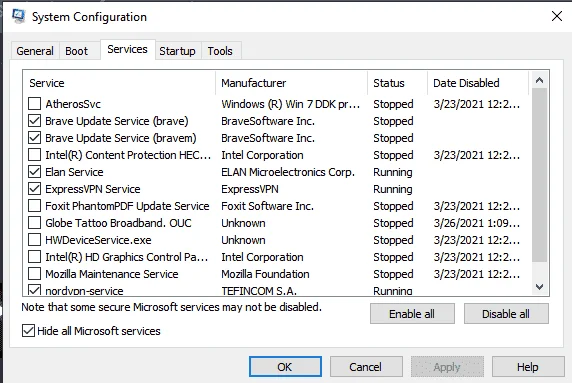
Task: Tick the HWDeviceService.exe checkbox
Action: click(34, 240)
